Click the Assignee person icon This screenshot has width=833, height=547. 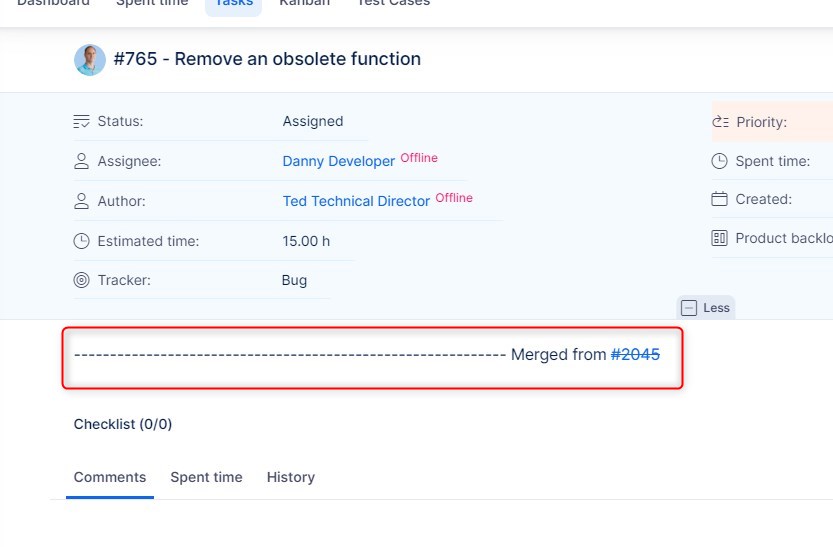pos(82,161)
